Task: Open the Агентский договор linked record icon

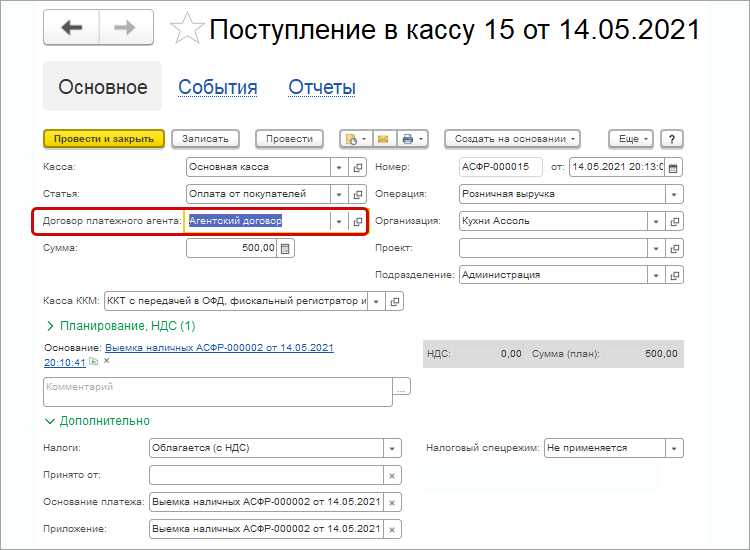Action: point(357,221)
